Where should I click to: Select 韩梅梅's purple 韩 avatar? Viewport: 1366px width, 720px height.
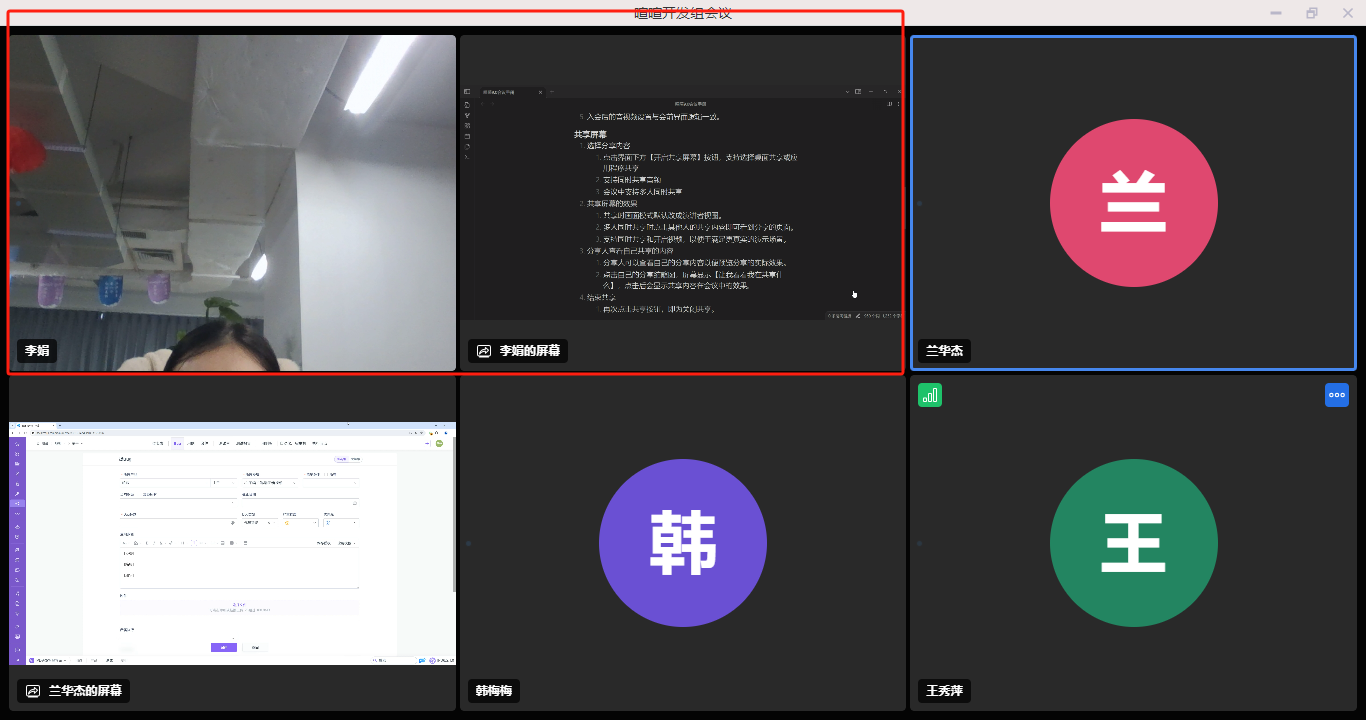(x=683, y=543)
